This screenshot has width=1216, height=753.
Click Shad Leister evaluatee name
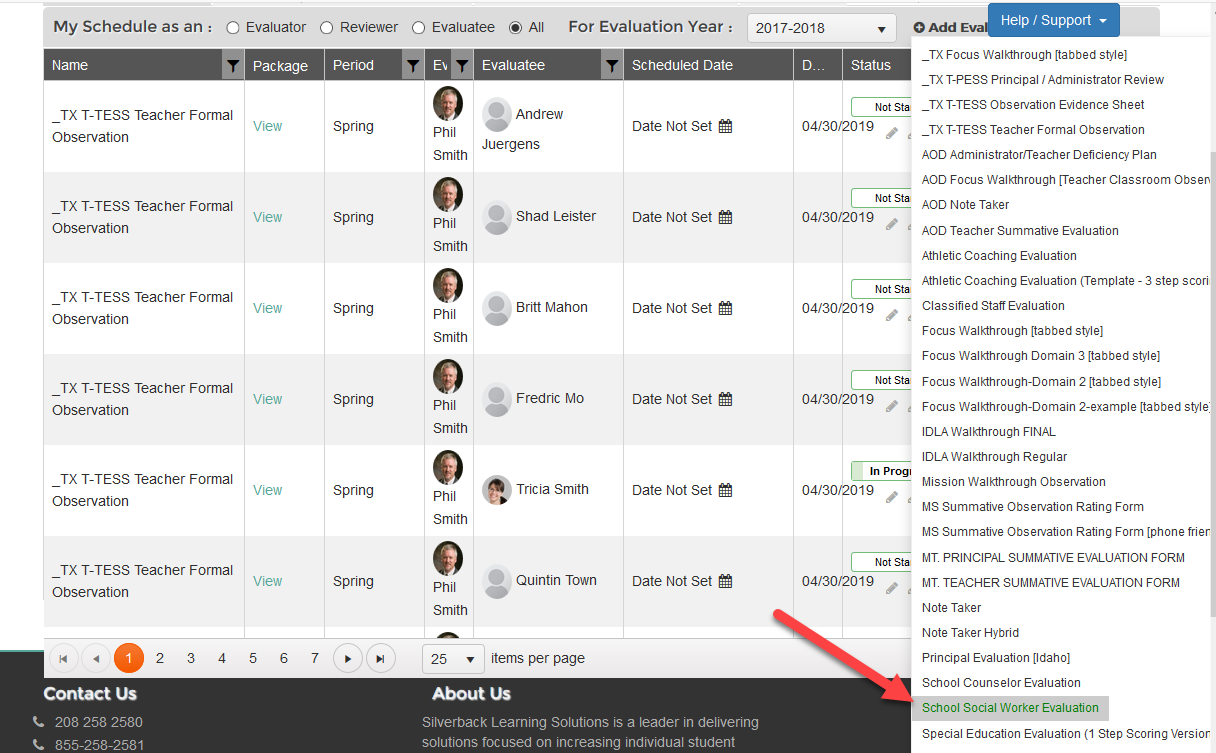click(x=556, y=217)
